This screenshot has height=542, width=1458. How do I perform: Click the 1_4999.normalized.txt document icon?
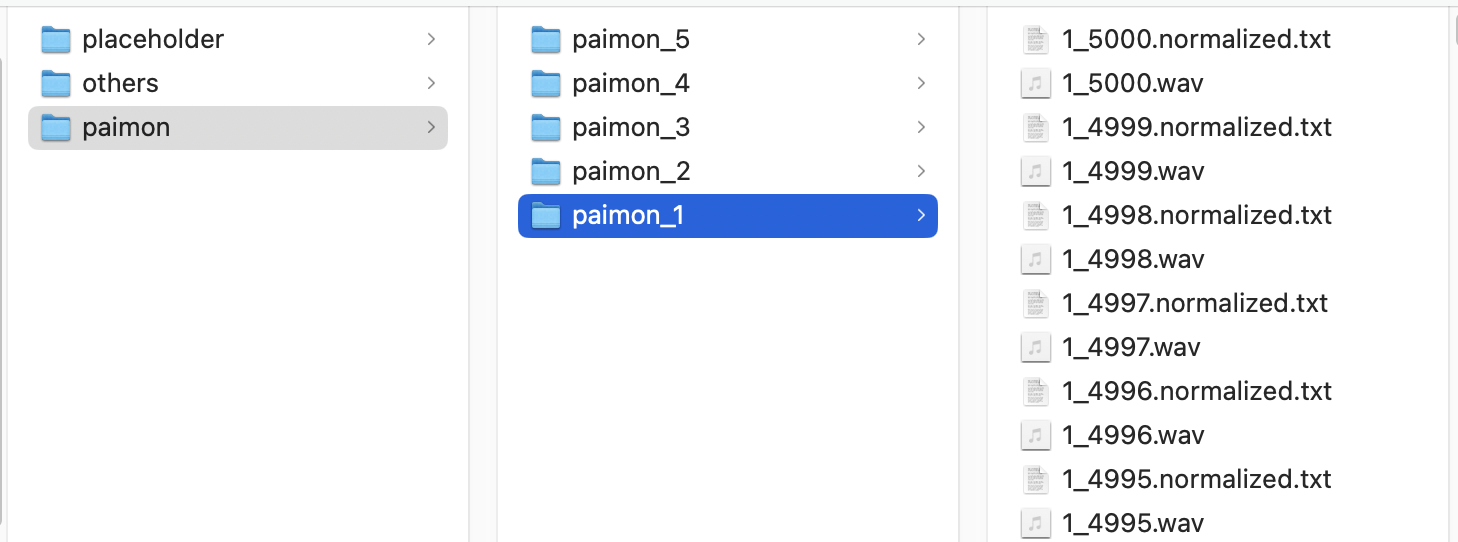click(1036, 128)
